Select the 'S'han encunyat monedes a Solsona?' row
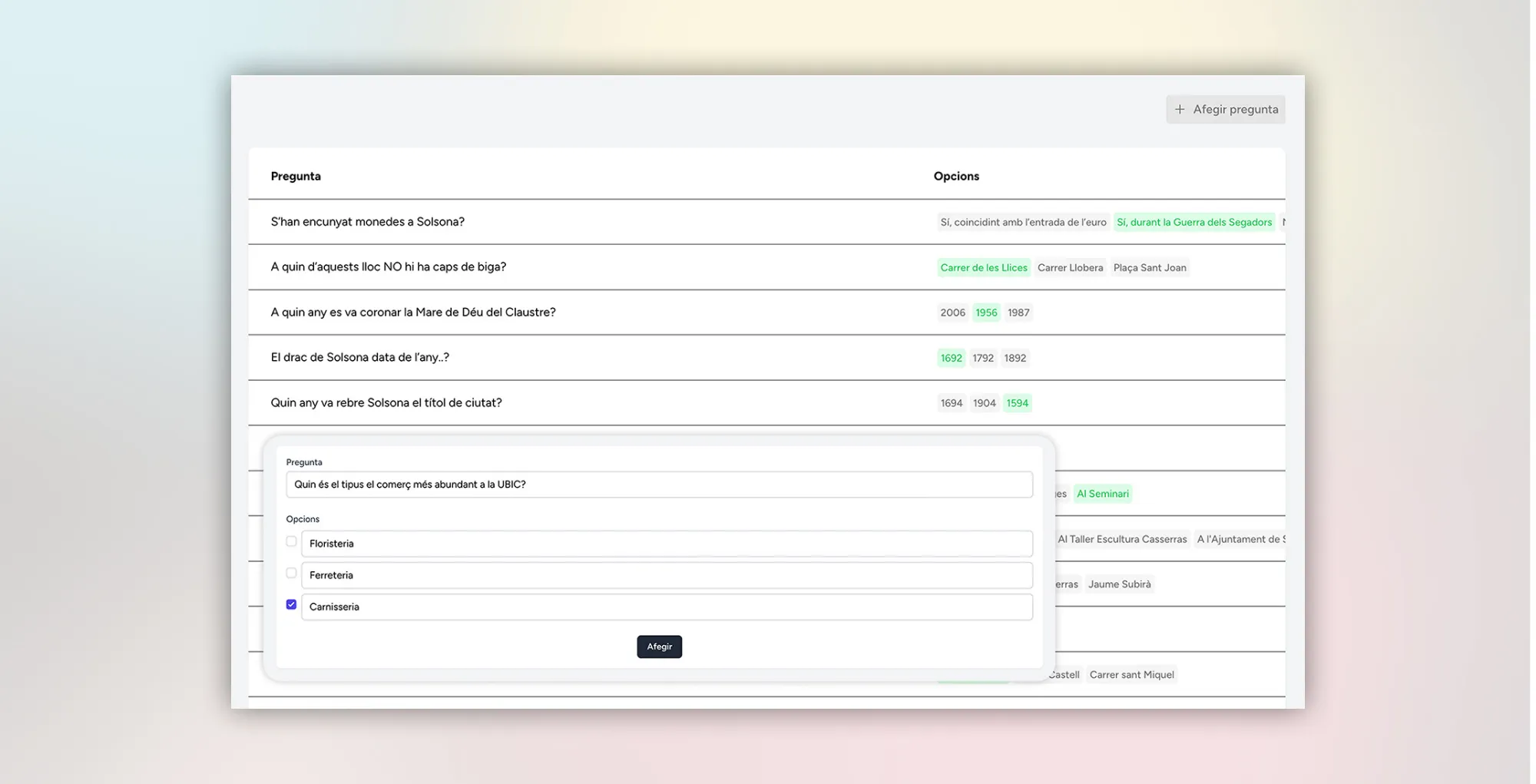 click(x=766, y=222)
